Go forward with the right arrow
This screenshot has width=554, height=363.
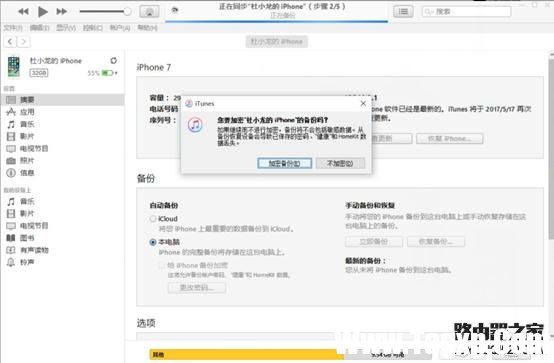tap(23, 42)
